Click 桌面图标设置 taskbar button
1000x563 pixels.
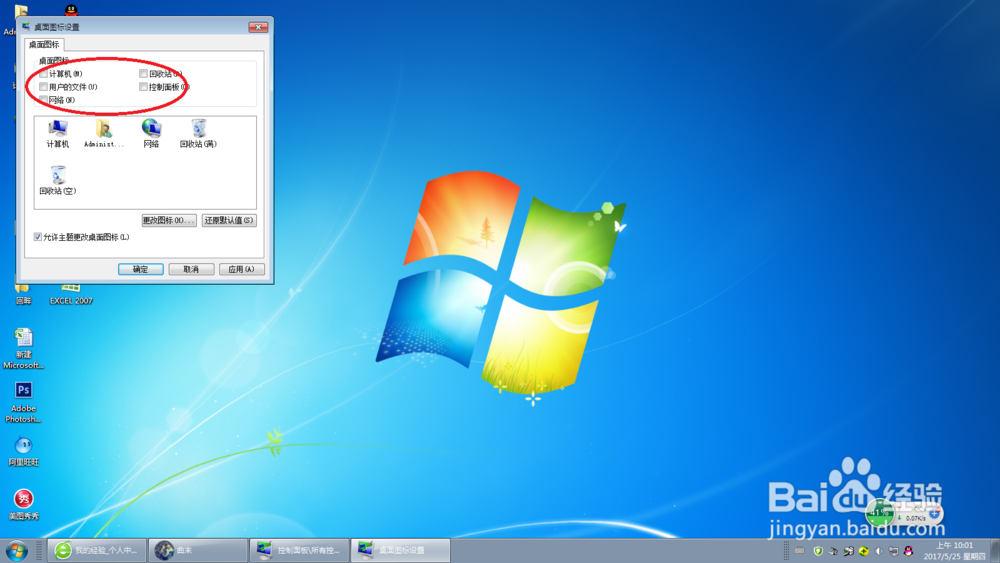click(401, 550)
